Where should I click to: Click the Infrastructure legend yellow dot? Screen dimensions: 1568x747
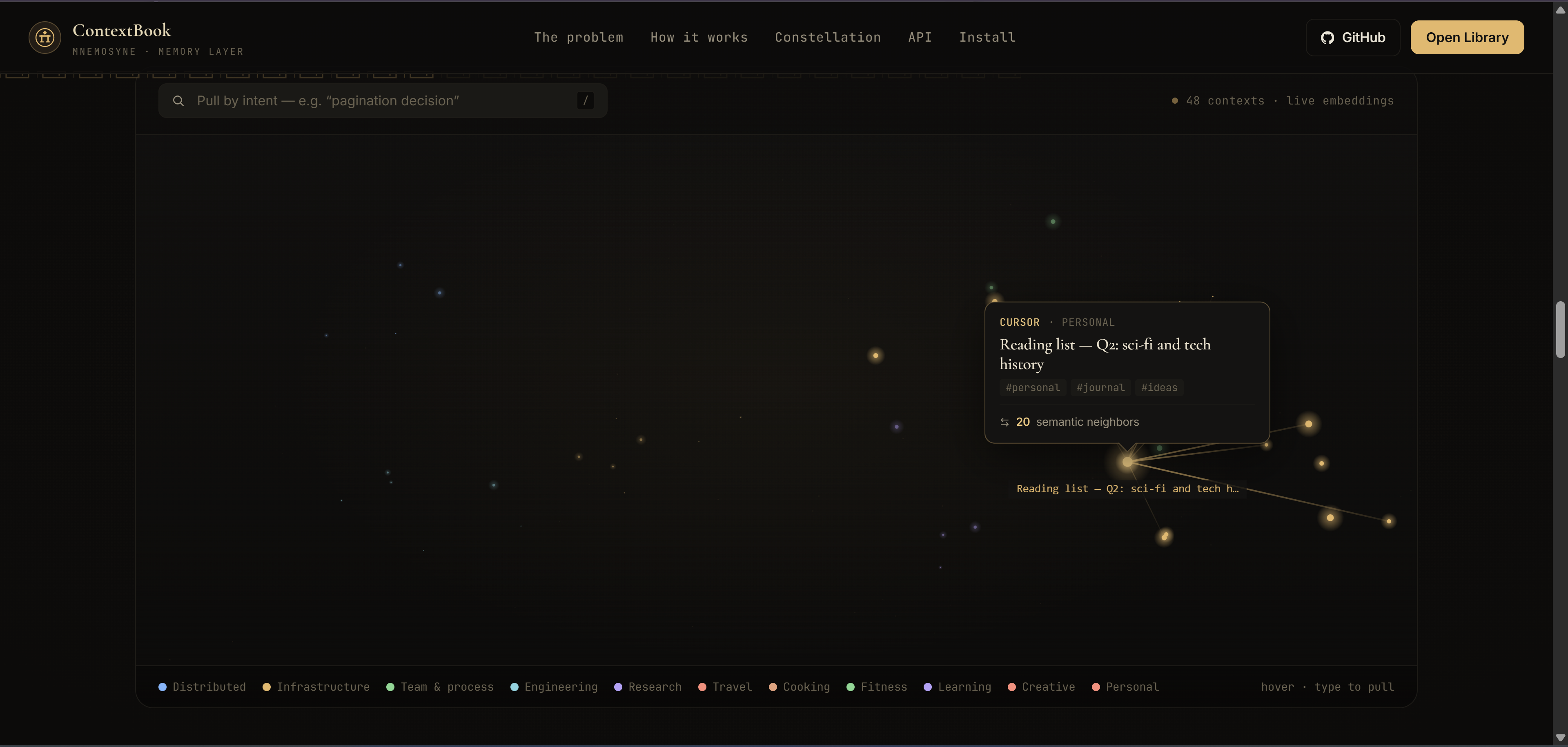tap(266, 687)
